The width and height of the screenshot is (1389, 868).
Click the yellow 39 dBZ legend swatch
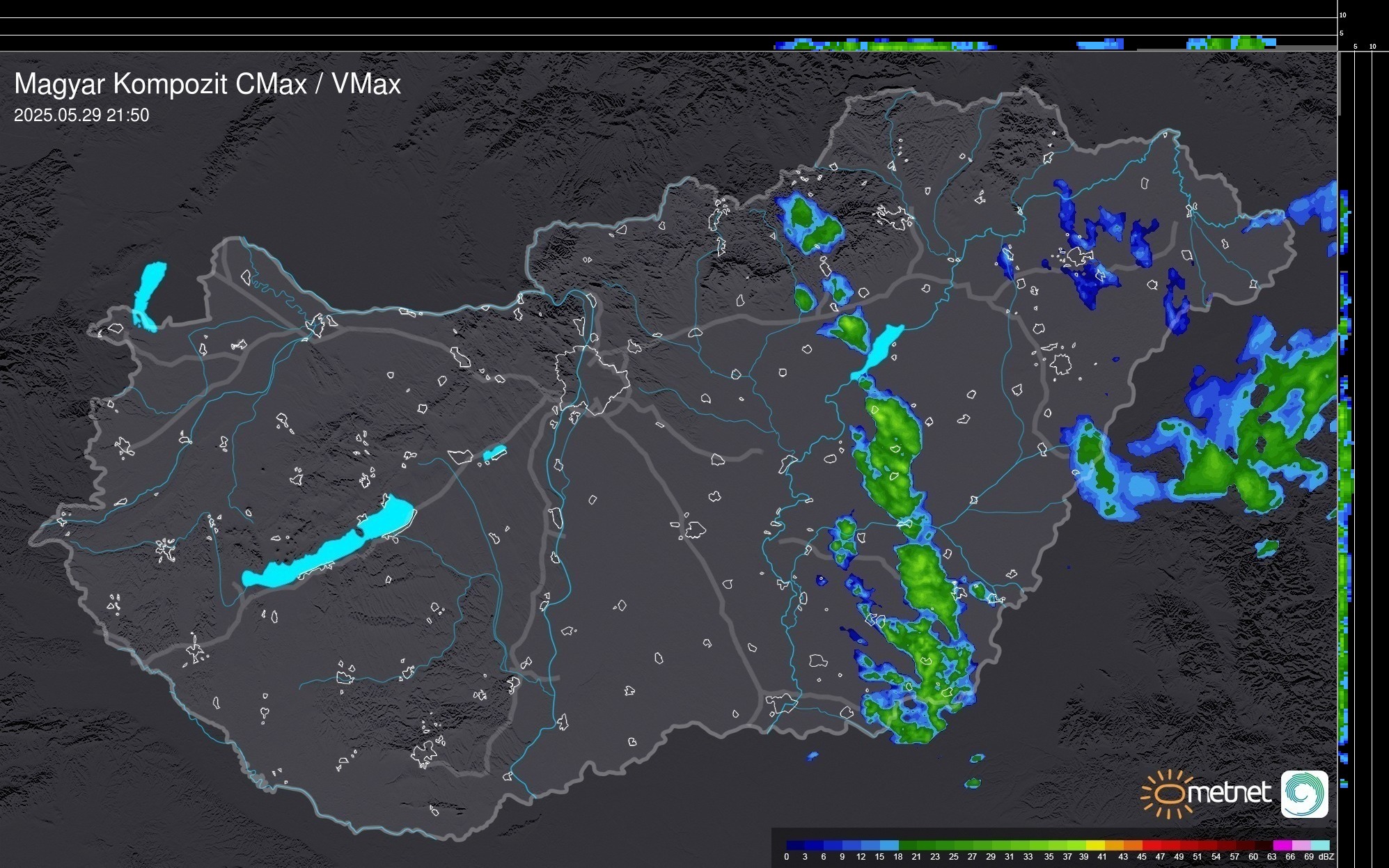1095,845
